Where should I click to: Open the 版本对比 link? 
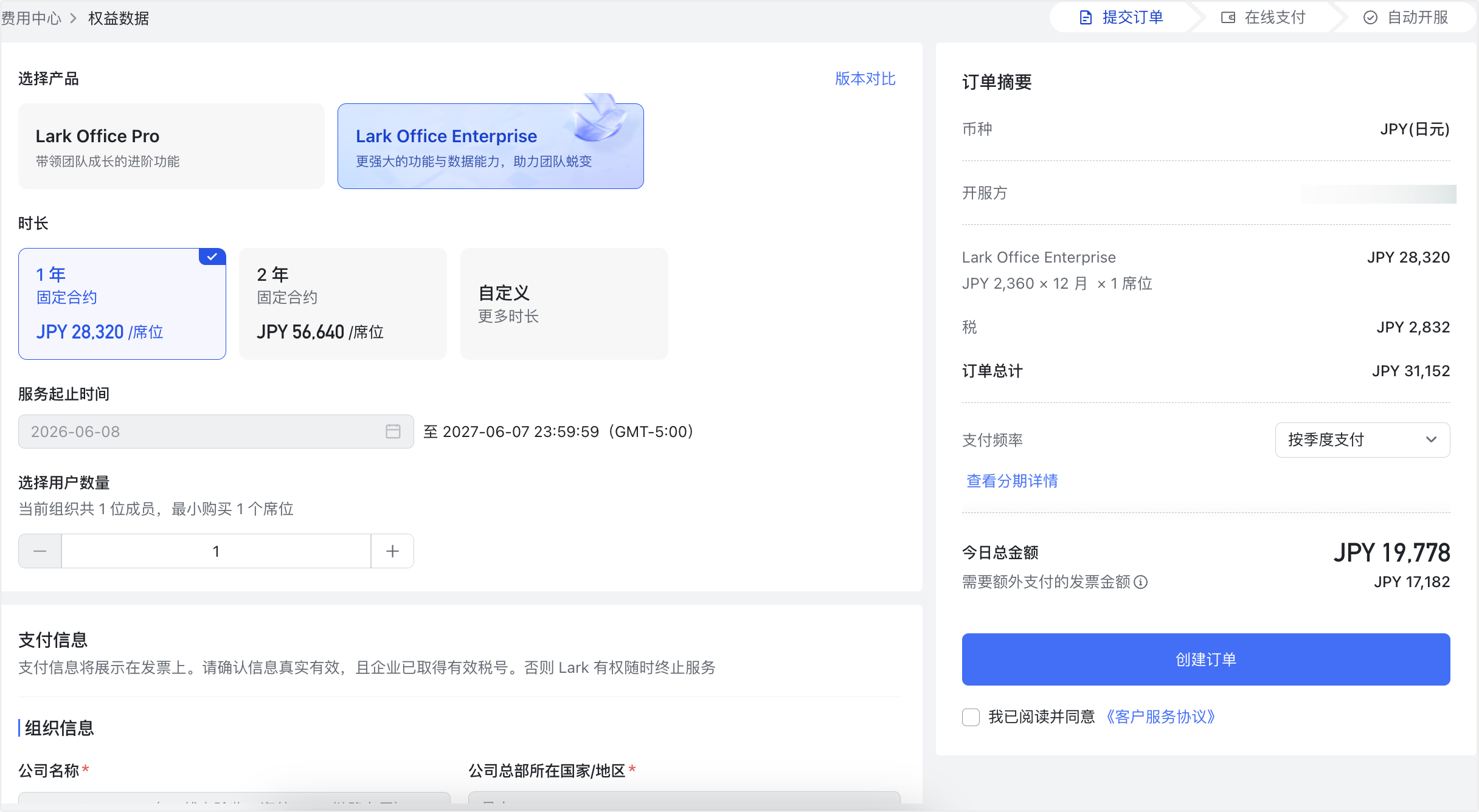click(865, 79)
